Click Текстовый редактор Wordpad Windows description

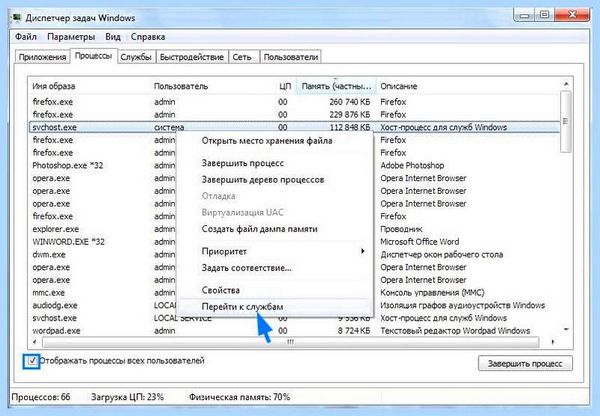[x=455, y=331]
